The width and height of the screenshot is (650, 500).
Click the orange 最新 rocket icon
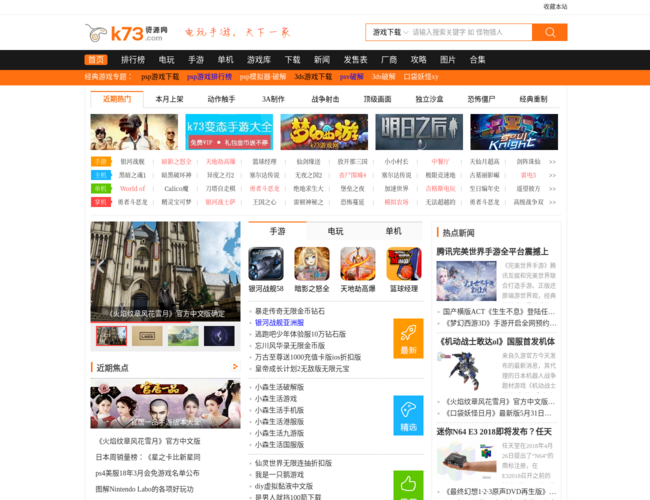(x=408, y=338)
